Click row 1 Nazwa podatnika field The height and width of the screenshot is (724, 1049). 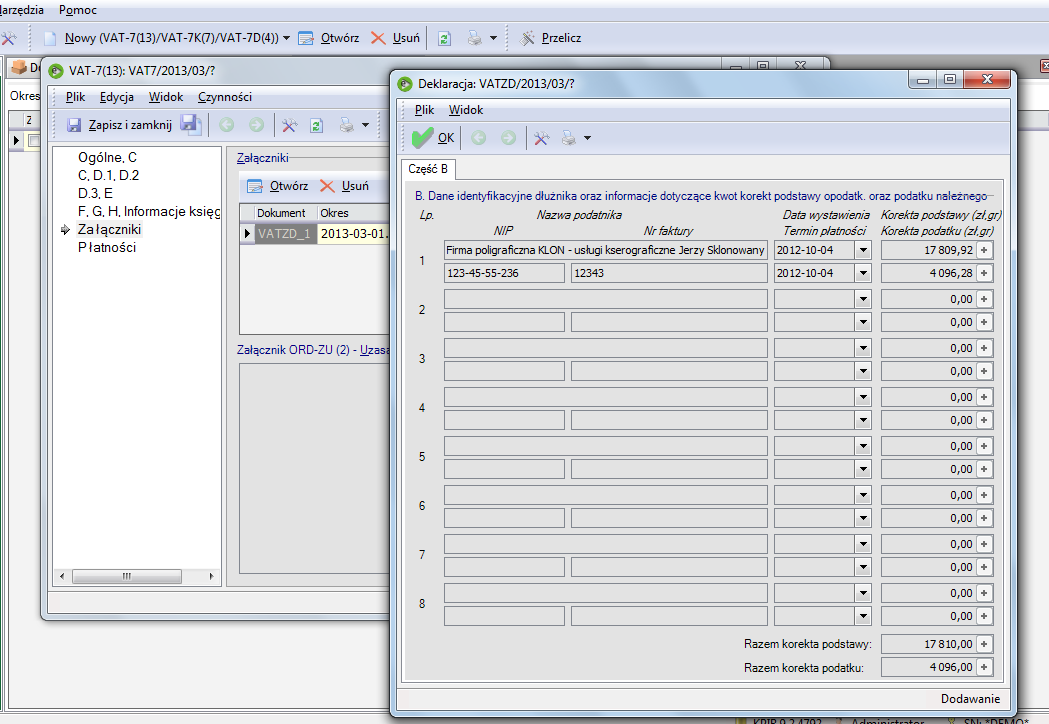tap(605, 250)
